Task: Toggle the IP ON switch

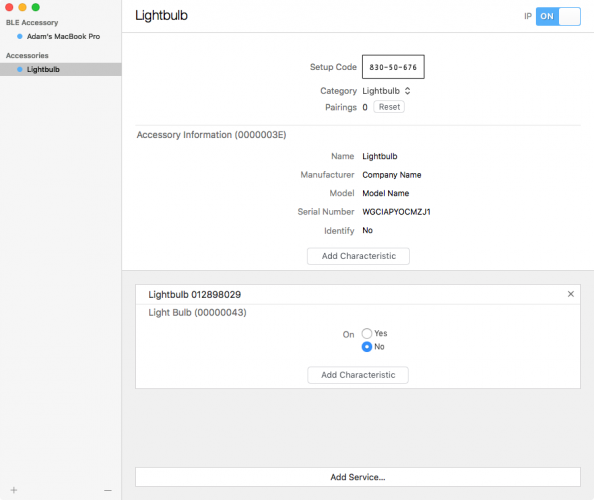Action: coord(558,16)
